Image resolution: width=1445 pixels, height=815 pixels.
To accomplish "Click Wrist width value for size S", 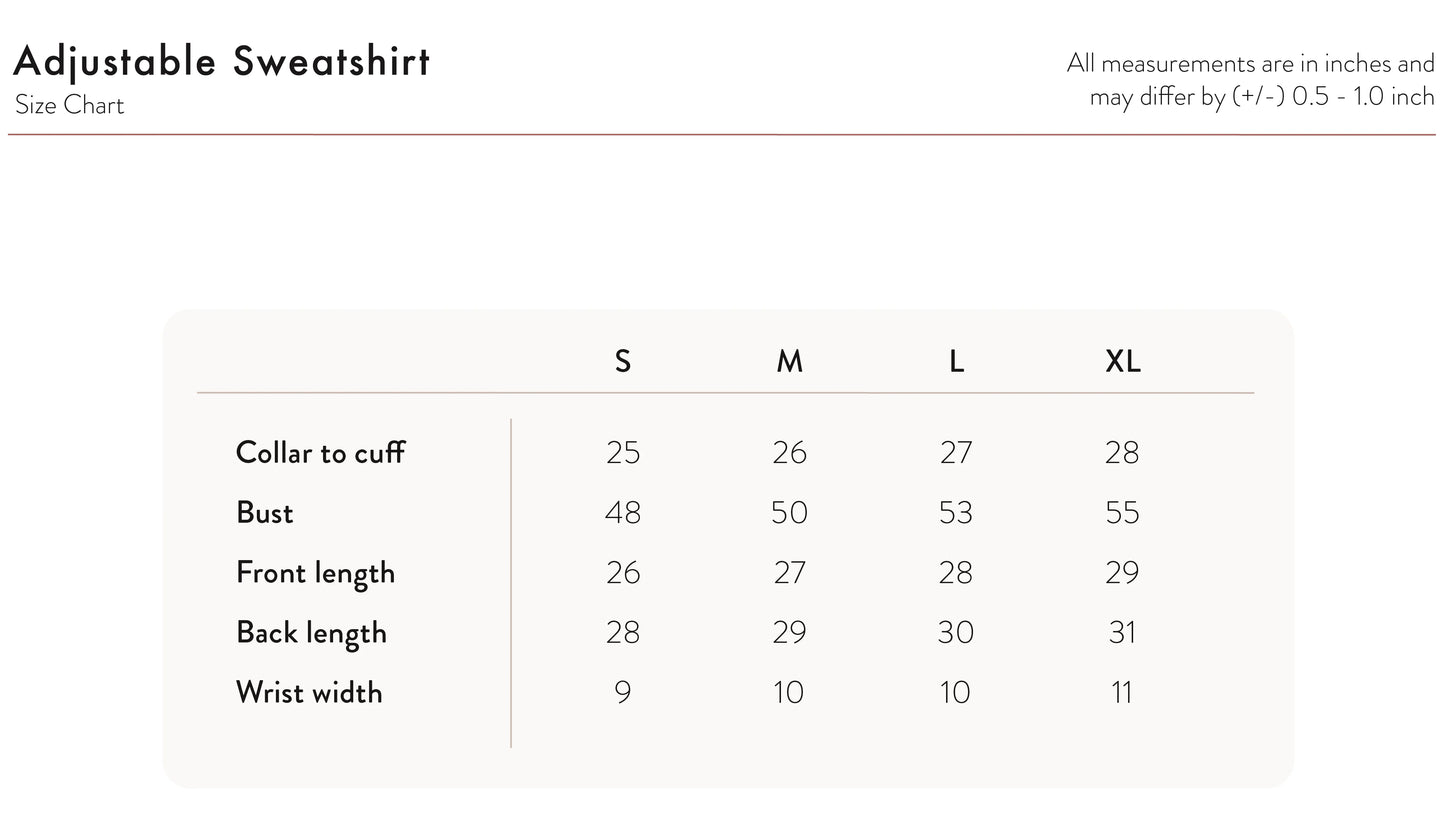I will coord(623,693).
